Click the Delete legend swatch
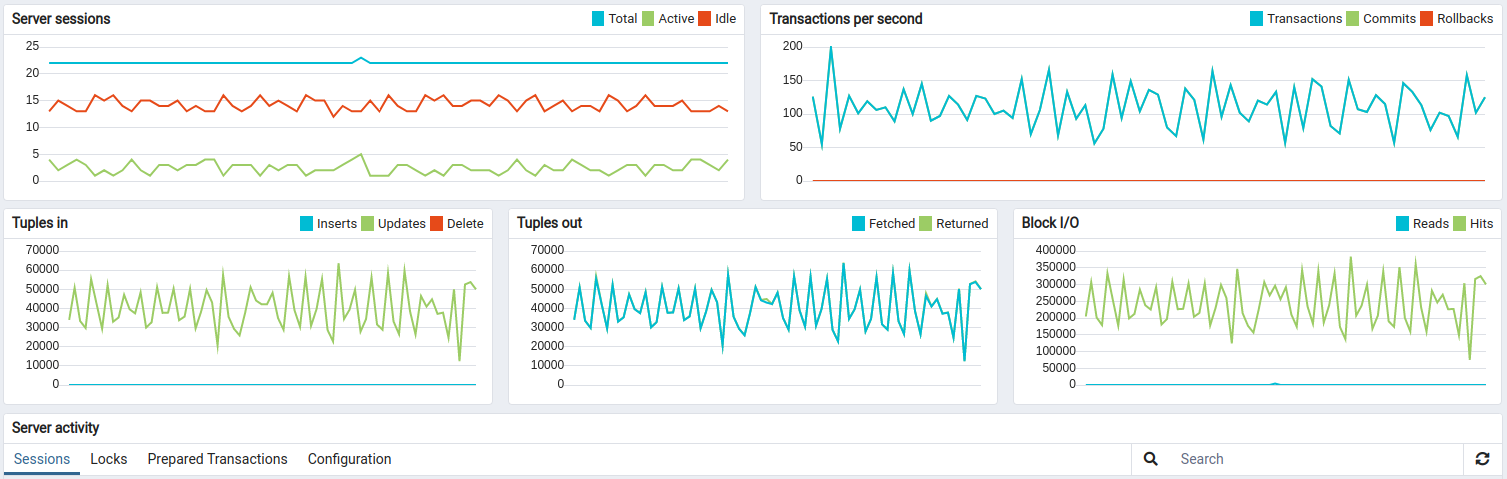The image size is (1507, 479). pyautogui.click(x=436, y=224)
